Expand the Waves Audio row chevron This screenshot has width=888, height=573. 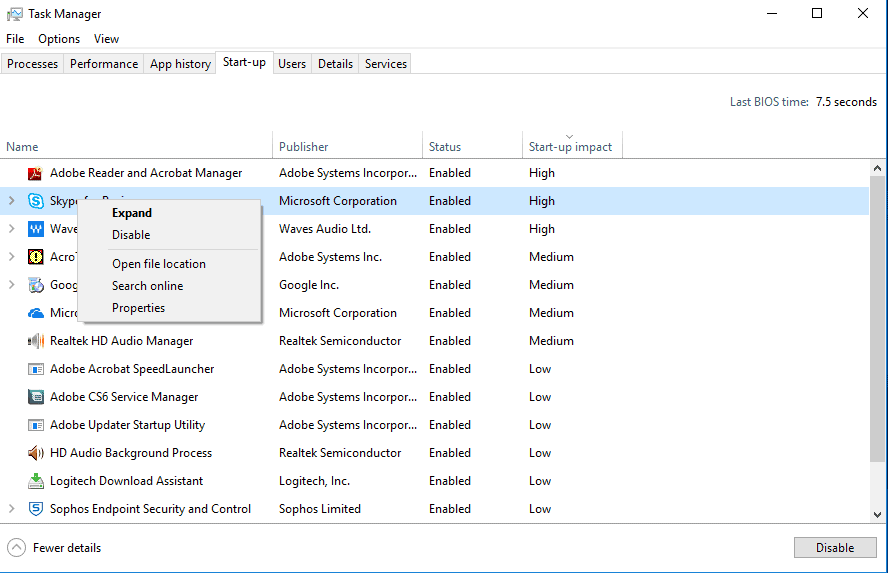coord(11,229)
